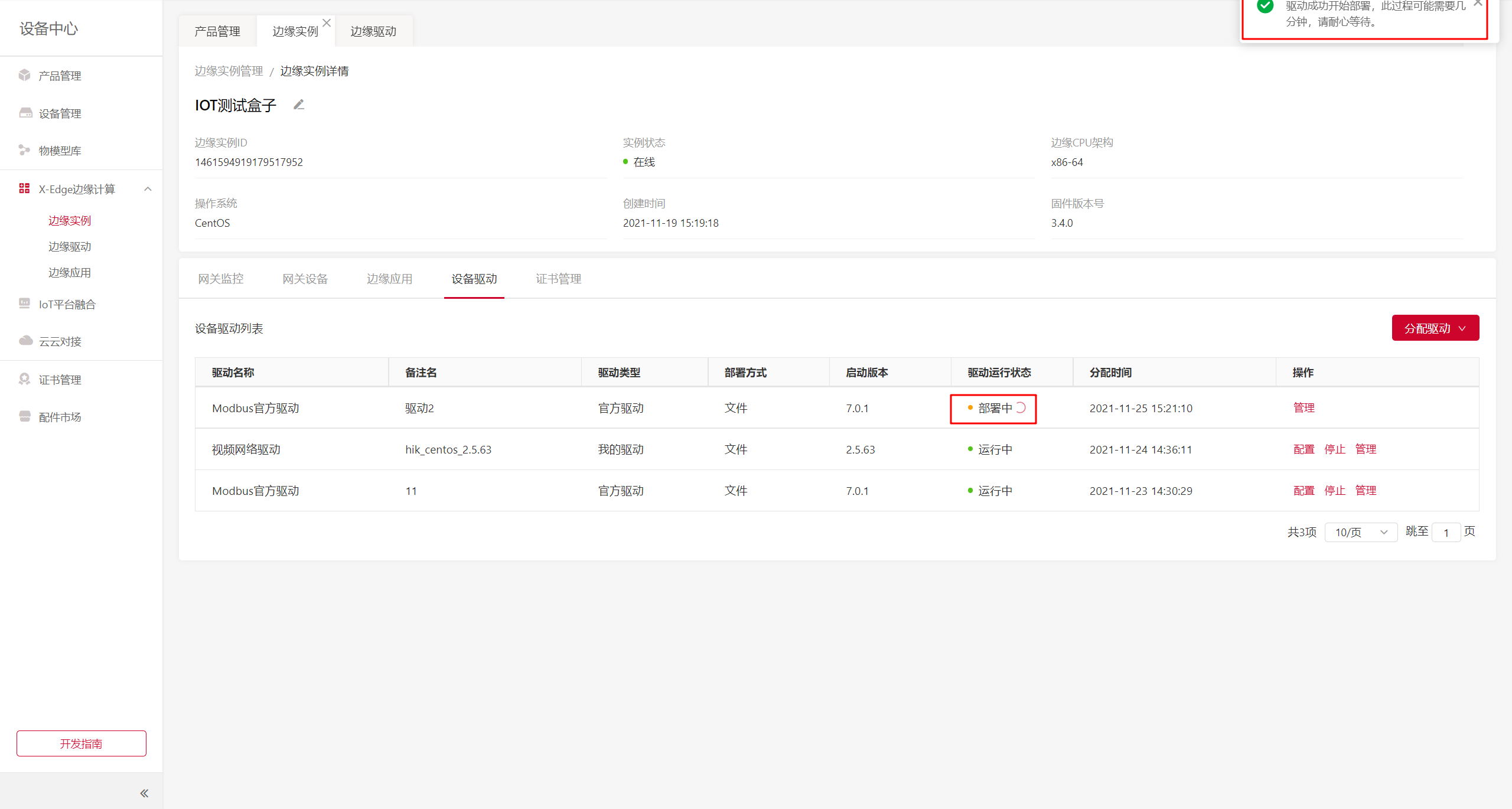Click the 设备管理 sidebar icon

(25, 113)
